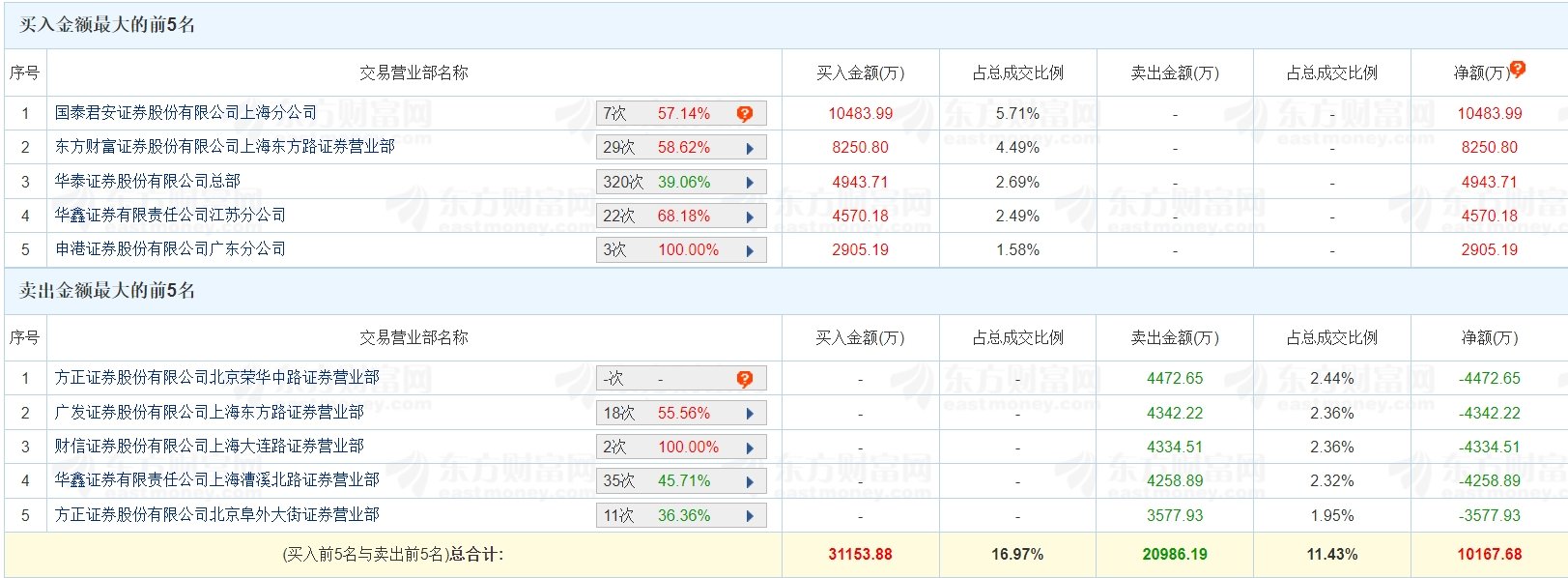1568x578 pixels.
Task: Click the 11次 36.36% win-rate box
Action: (x=681, y=516)
